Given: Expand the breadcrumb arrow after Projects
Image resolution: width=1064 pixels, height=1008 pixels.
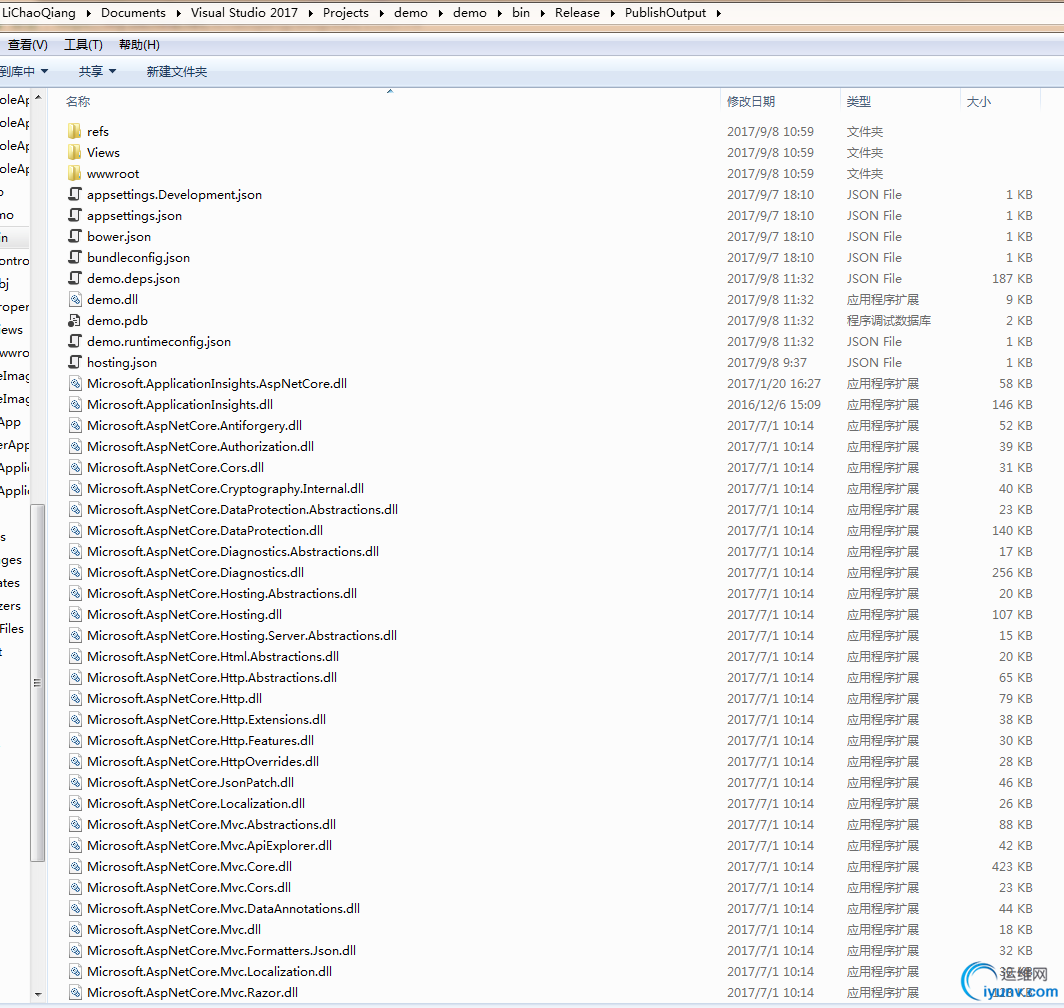Looking at the screenshot, I should [x=381, y=13].
